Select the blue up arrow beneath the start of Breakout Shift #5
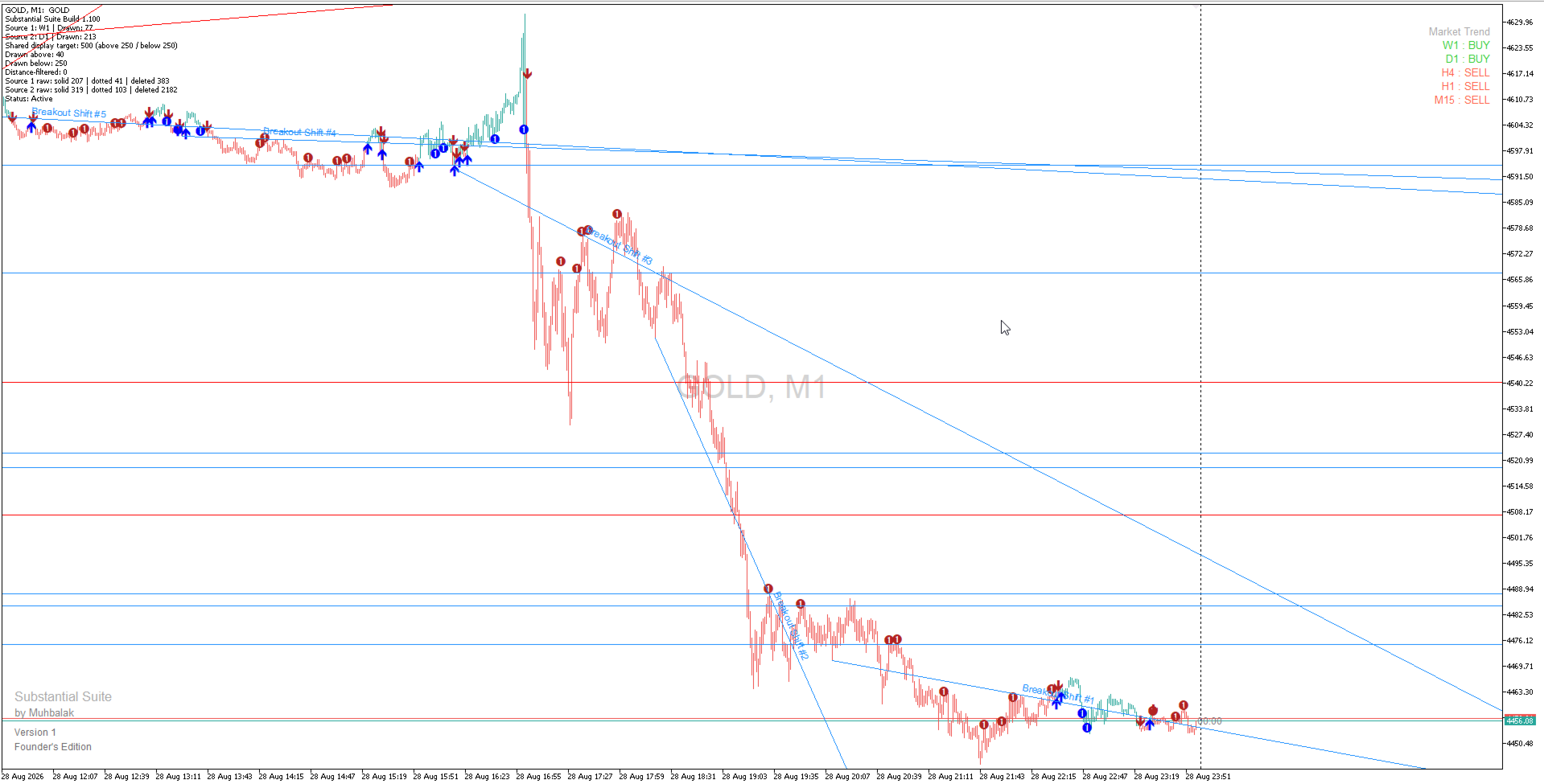Image resolution: width=1544 pixels, height=784 pixels. pyautogui.click(x=31, y=127)
